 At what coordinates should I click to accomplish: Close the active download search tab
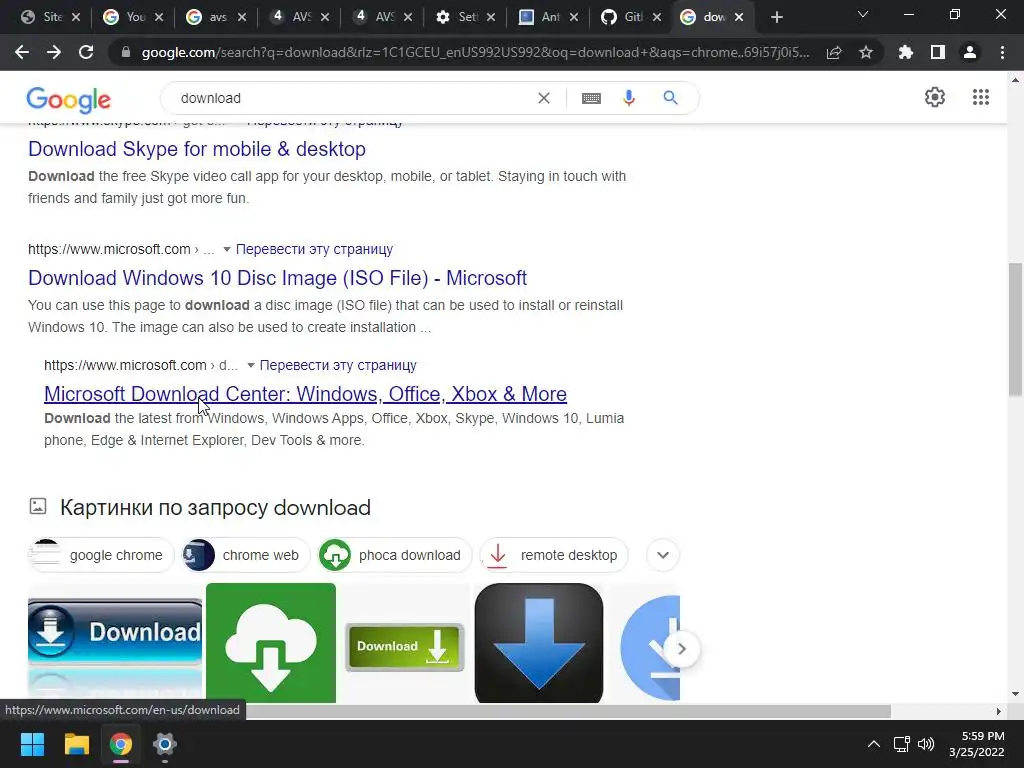coord(739,17)
